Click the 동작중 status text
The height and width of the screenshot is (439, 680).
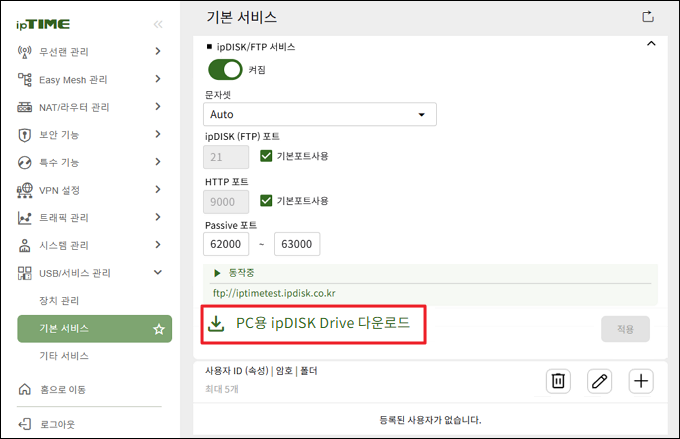[242, 273]
